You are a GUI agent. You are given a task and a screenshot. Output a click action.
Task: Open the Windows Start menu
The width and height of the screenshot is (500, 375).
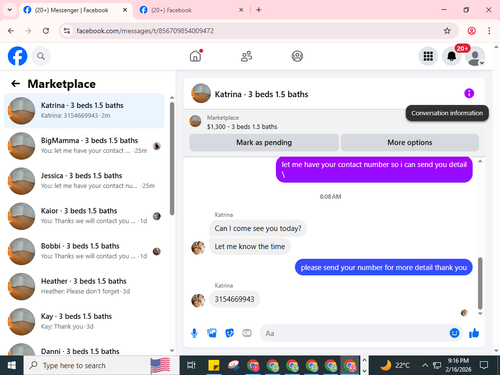[x=12, y=366]
